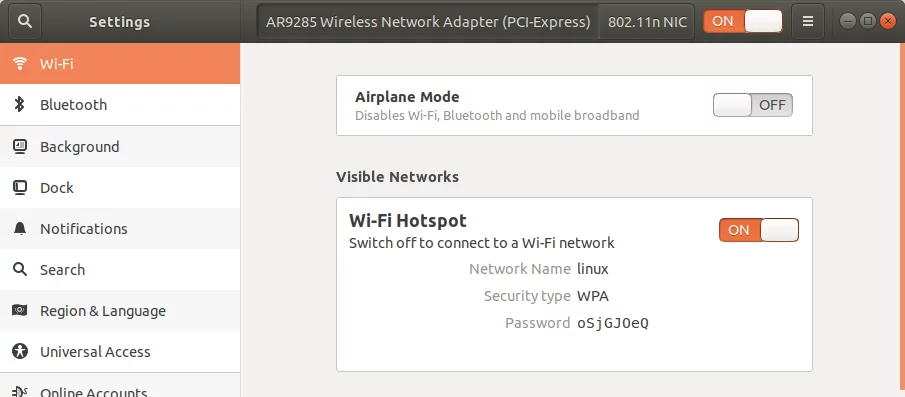The height and width of the screenshot is (397, 905).
Task: Click the Region & Language flag icon
Action: tap(20, 310)
